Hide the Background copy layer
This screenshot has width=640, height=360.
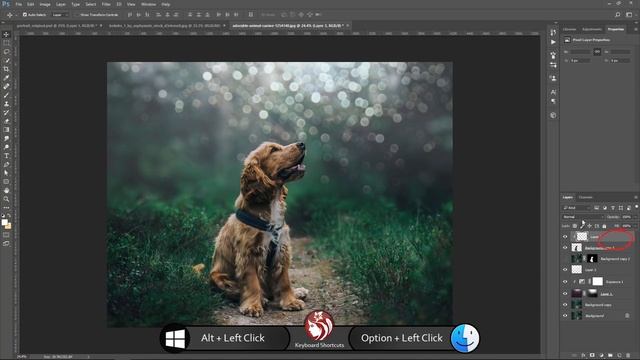565,305
